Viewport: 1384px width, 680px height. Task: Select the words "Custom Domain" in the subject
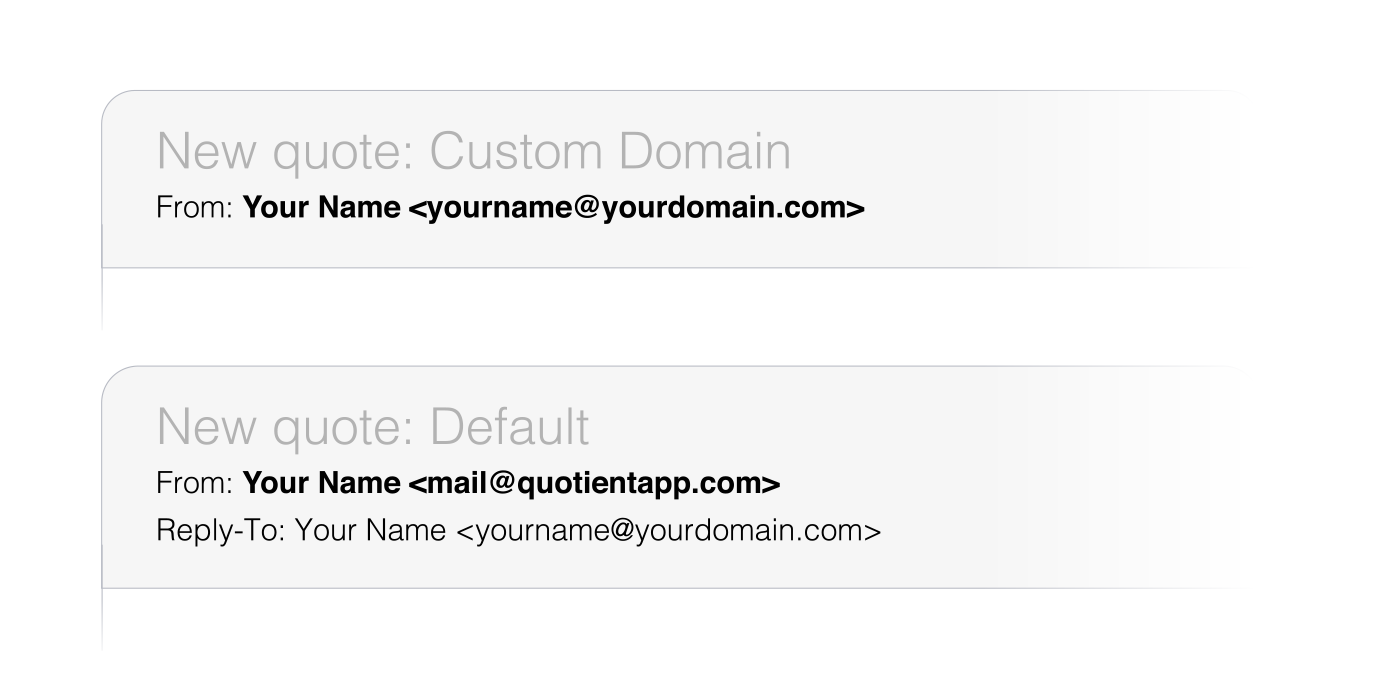(x=610, y=152)
